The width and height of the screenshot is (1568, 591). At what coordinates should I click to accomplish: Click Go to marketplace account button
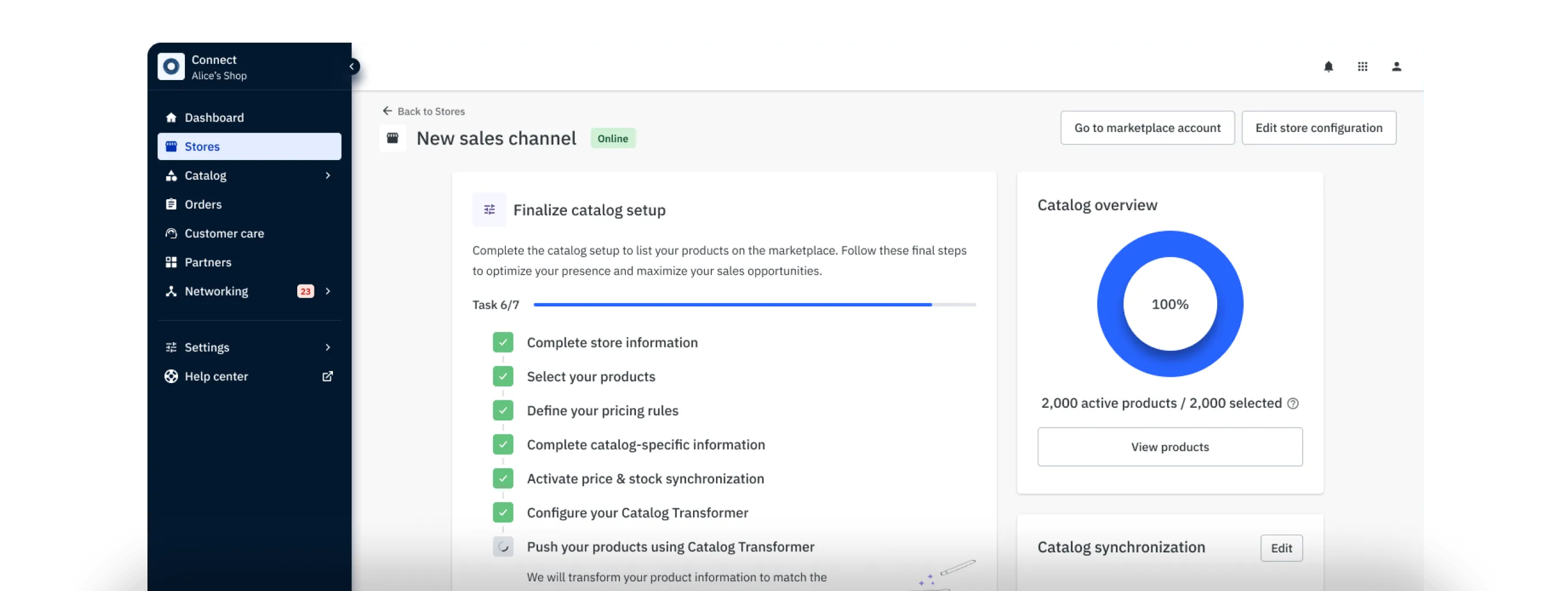(x=1147, y=128)
